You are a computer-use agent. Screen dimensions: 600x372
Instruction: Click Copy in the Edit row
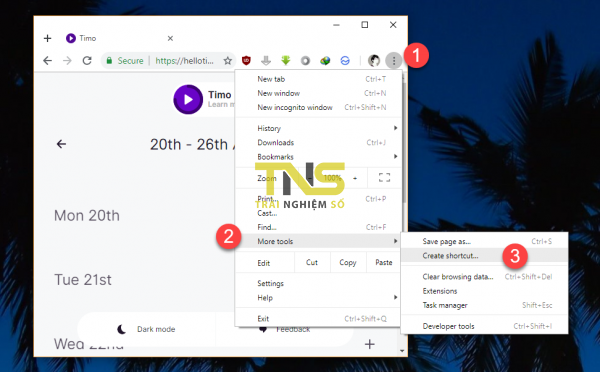348,263
